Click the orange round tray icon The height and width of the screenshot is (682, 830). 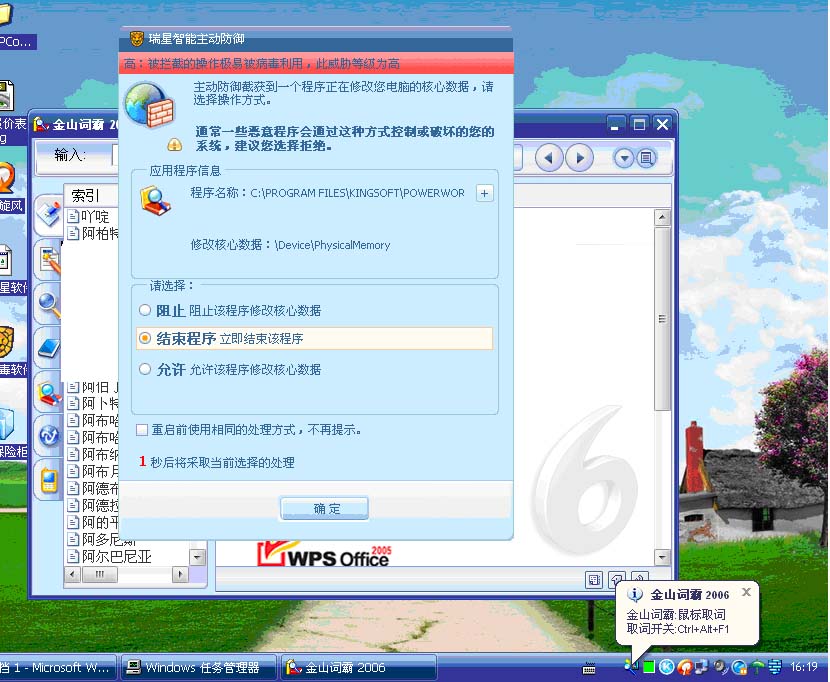pos(685,667)
